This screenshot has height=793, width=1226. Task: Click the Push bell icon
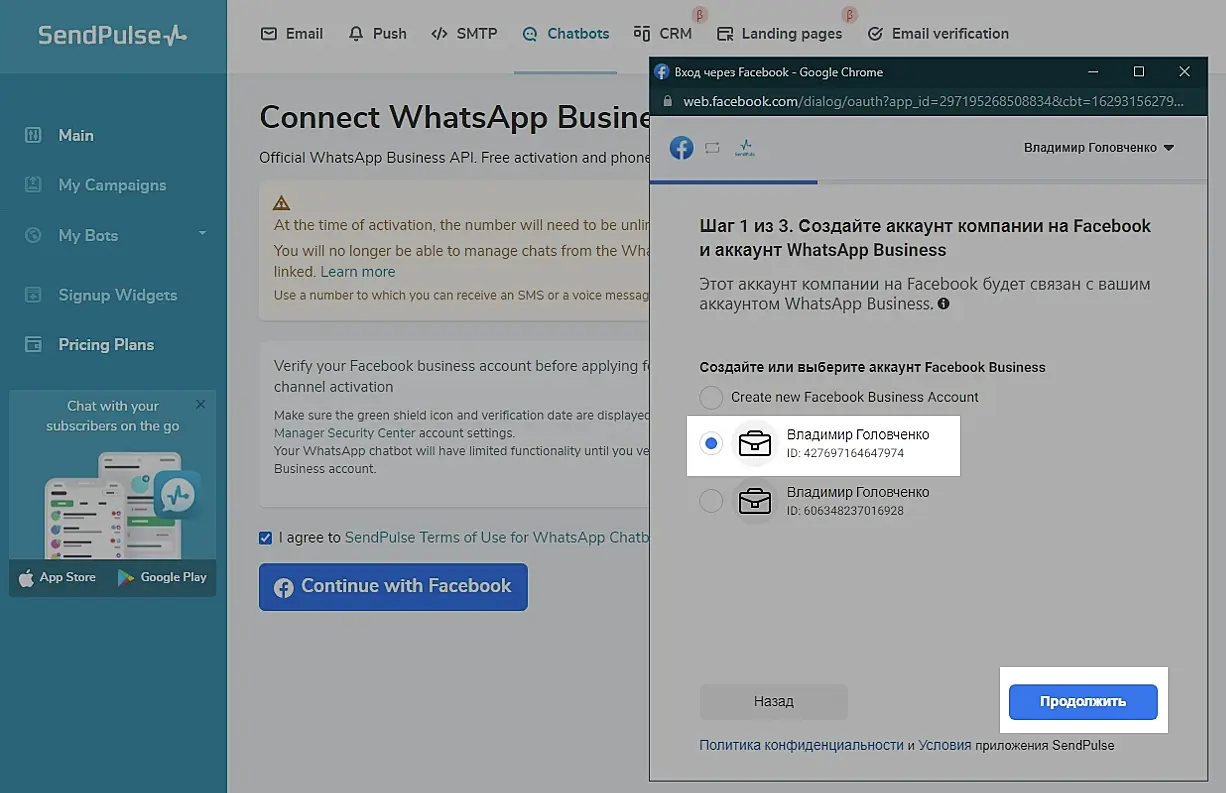tap(356, 33)
